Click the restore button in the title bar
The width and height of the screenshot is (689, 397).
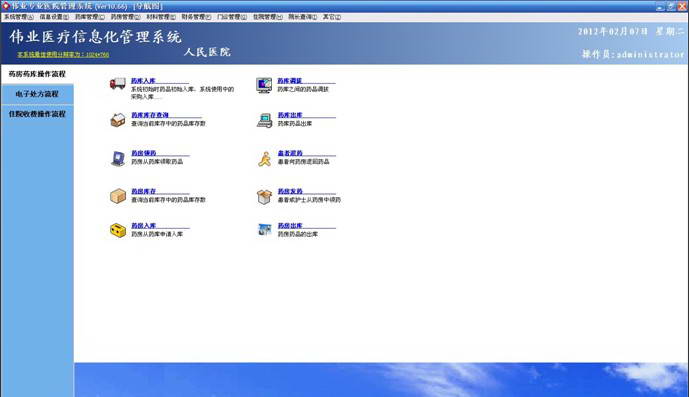click(671, 6)
